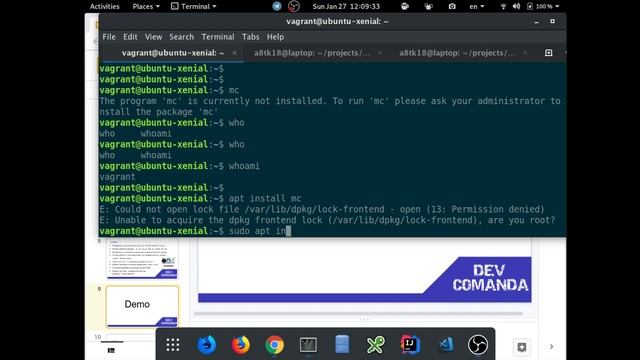Open the Edit menu in terminal
Screen dimensions: 640x360
(x=130, y=37)
